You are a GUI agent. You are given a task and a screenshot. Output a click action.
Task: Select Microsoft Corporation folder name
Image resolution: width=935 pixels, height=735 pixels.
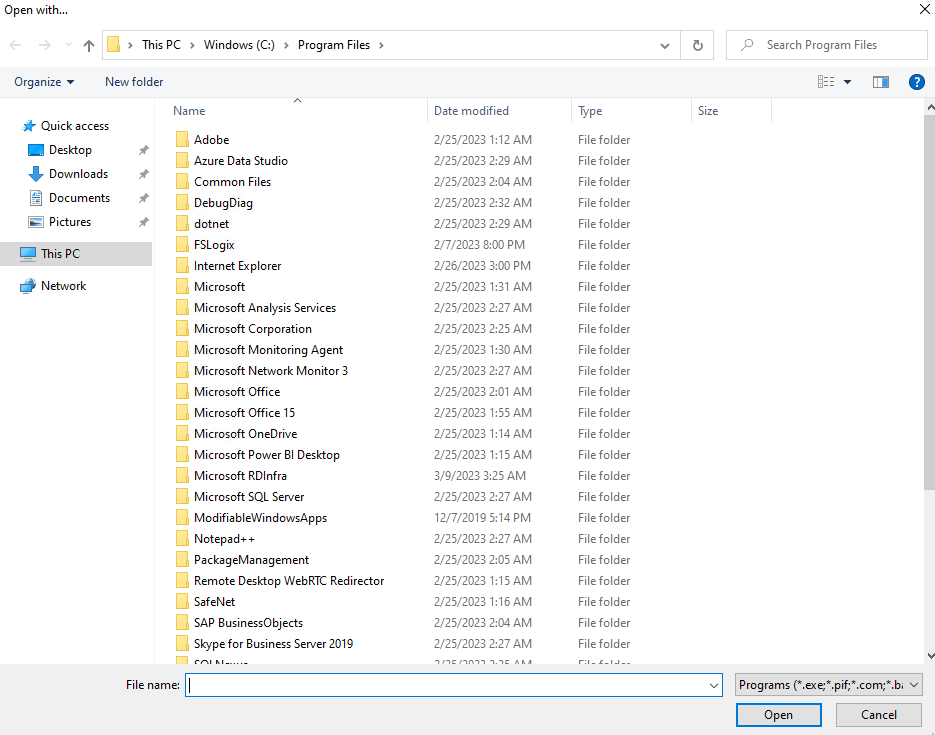coord(253,328)
